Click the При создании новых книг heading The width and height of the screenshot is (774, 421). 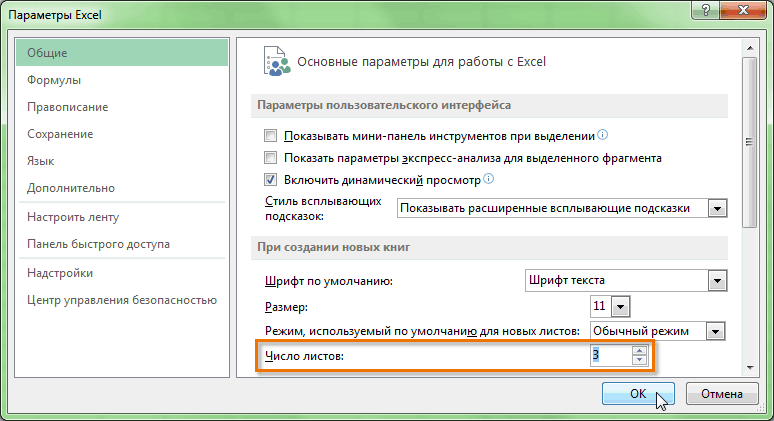coord(334,247)
